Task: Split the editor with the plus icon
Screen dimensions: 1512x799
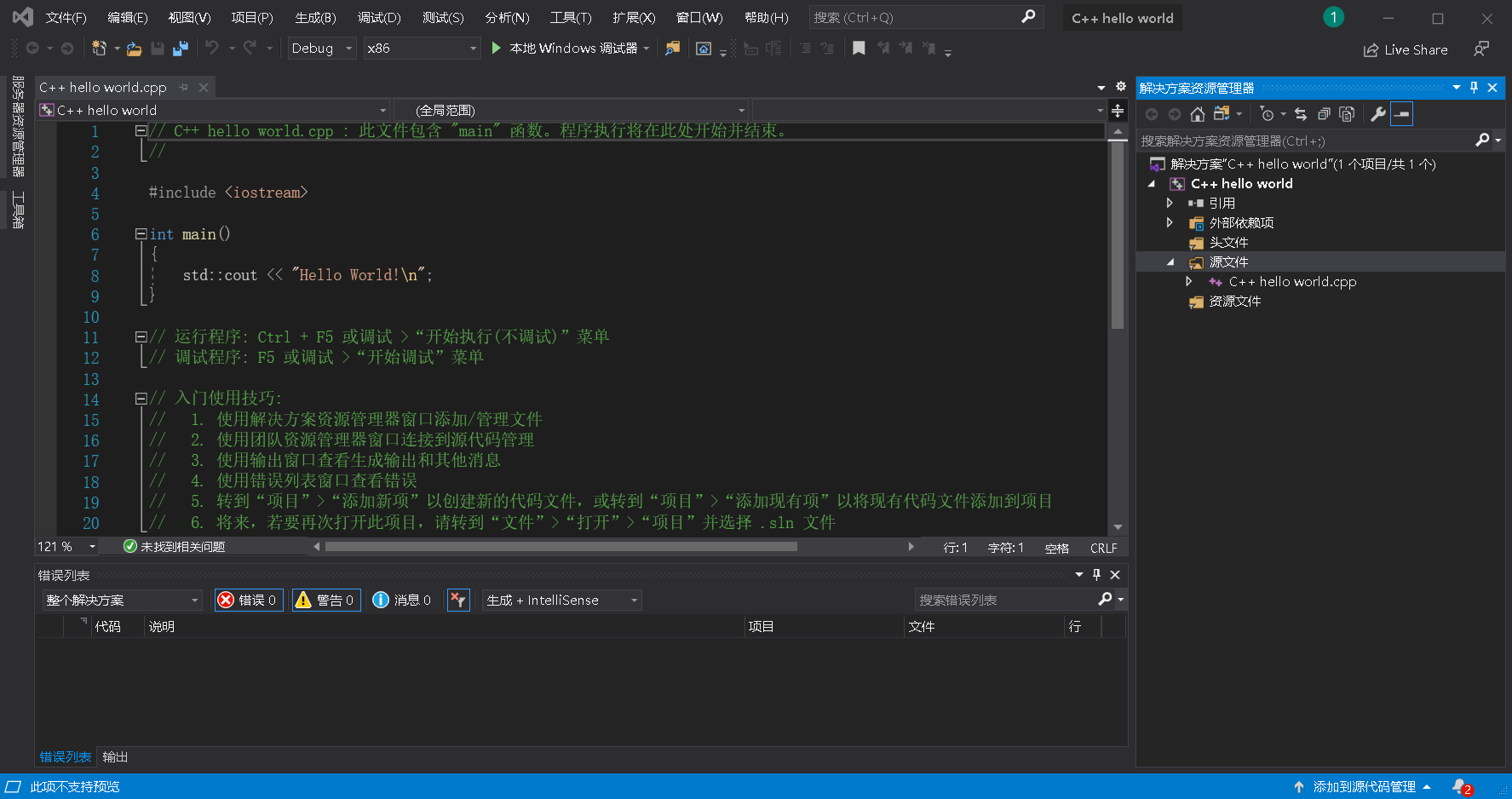Action: point(1118,111)
